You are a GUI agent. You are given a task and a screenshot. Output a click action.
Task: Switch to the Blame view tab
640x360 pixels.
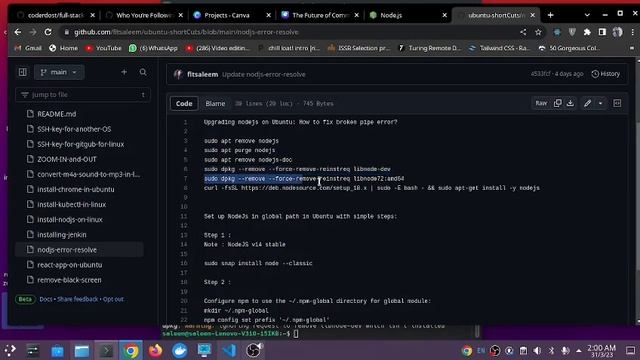coord(215,104)
